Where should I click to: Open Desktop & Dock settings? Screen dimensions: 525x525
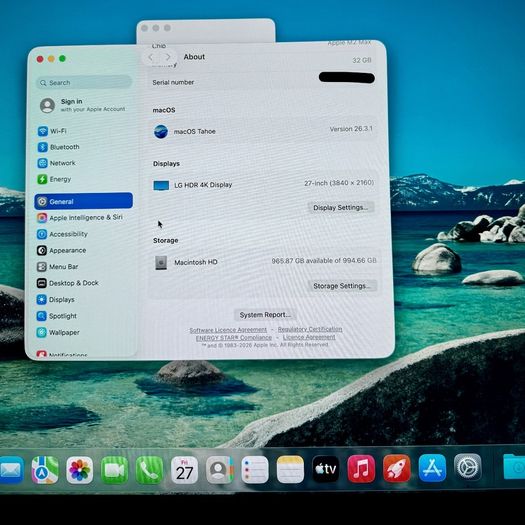click(68, 283)
